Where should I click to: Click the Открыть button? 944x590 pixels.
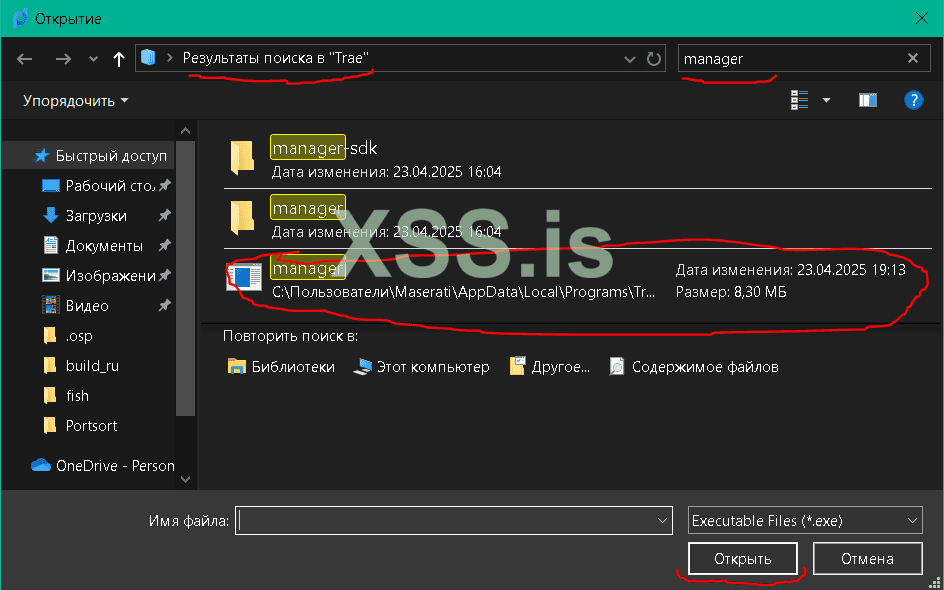tap(743, 559)
